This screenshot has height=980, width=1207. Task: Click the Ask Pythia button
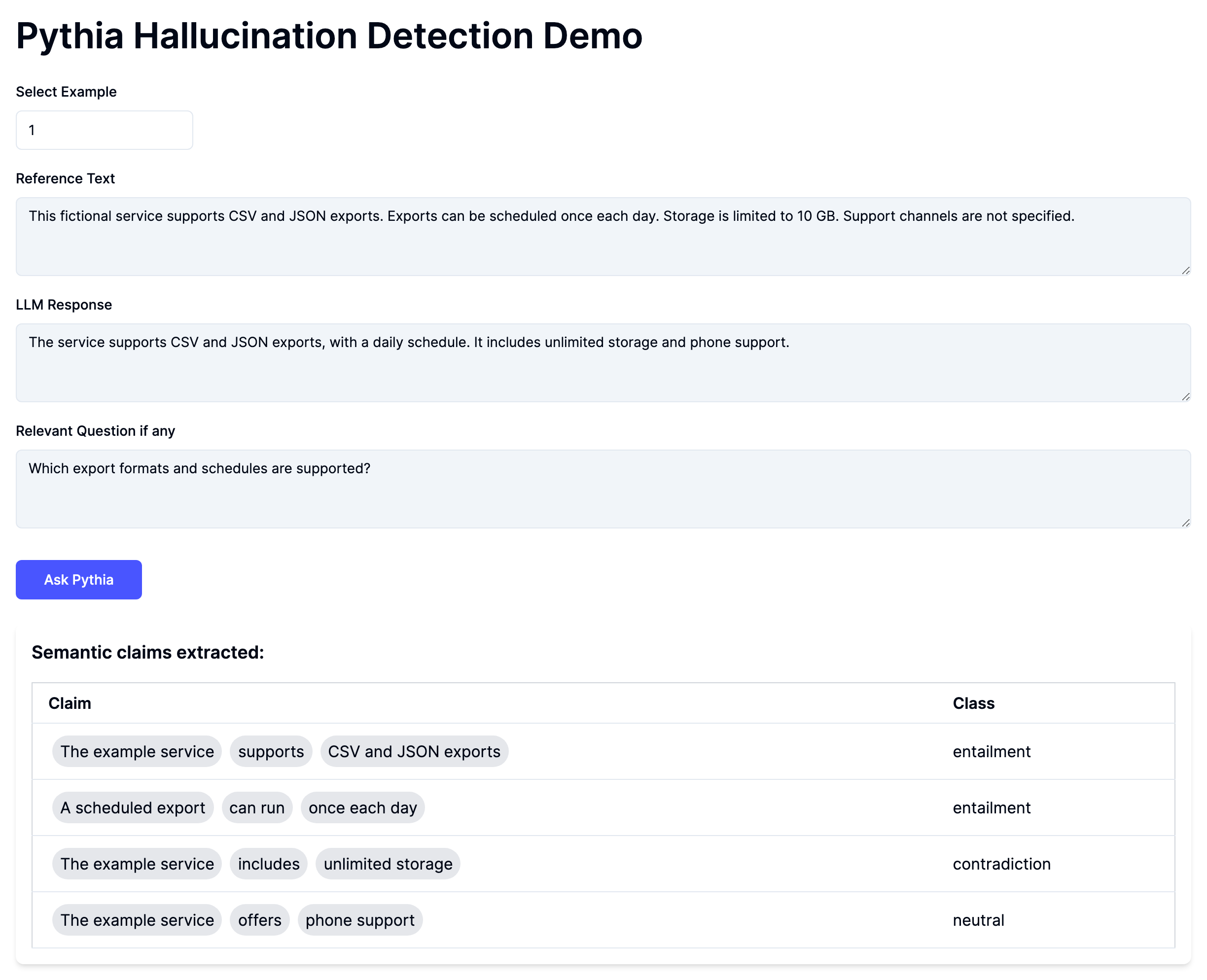[x=78, y=580]
